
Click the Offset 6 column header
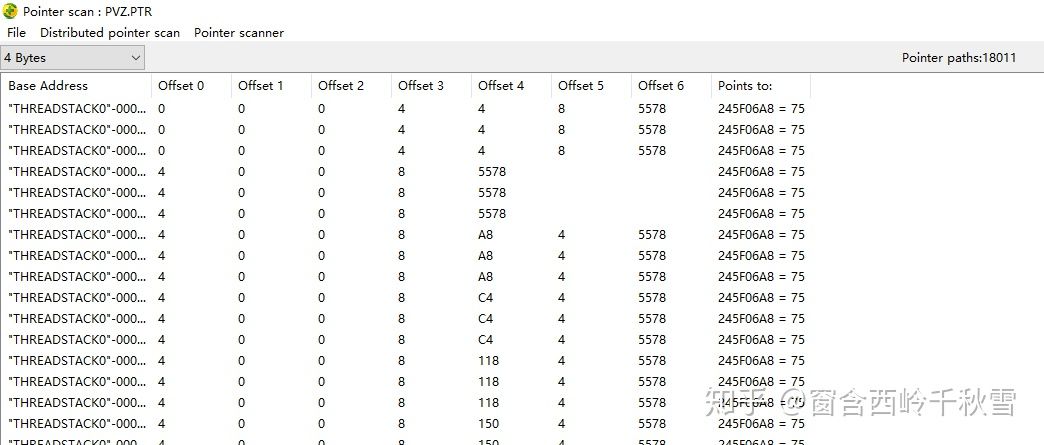(x=670, y=86)
